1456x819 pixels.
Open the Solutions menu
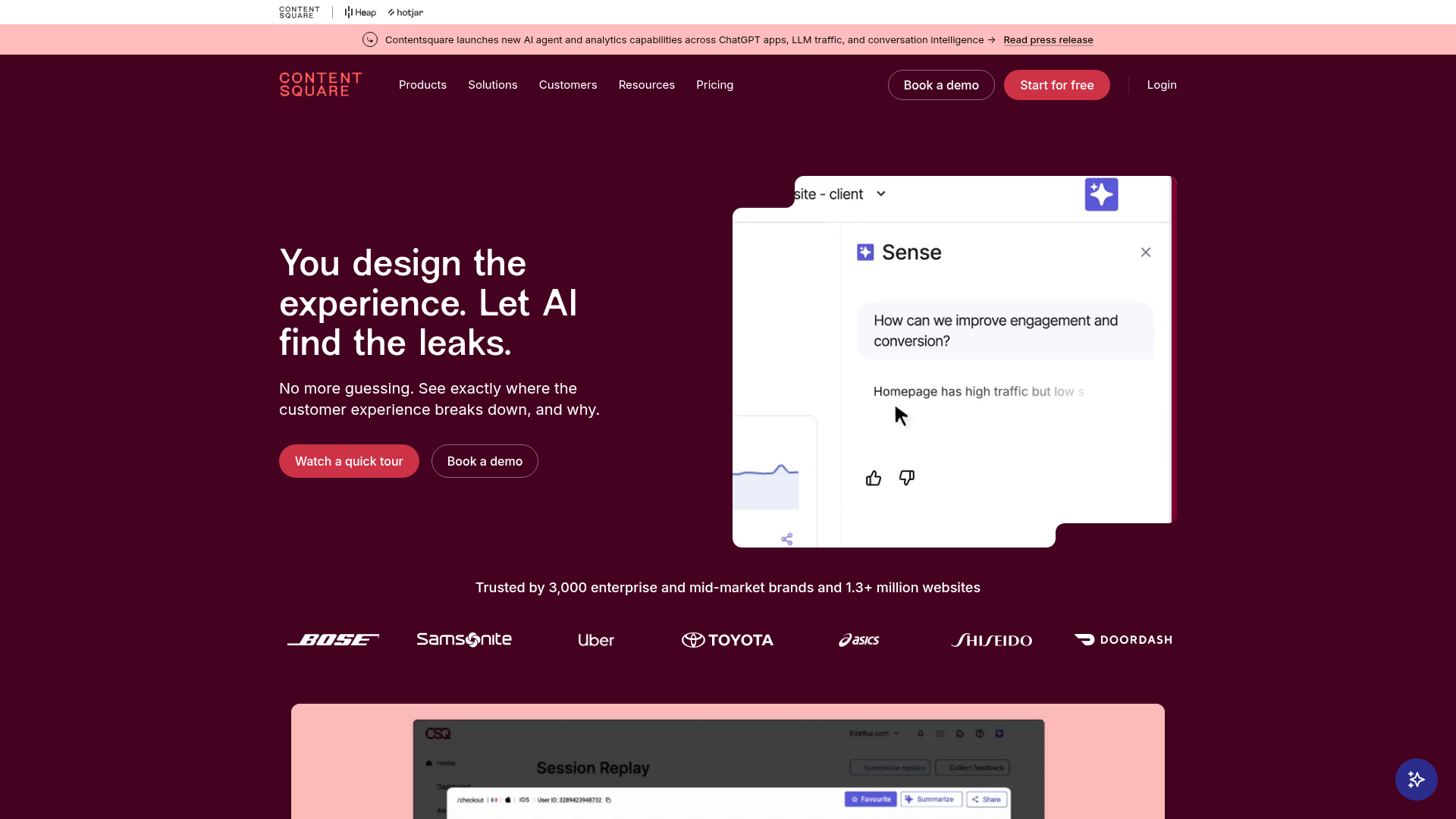493,85
